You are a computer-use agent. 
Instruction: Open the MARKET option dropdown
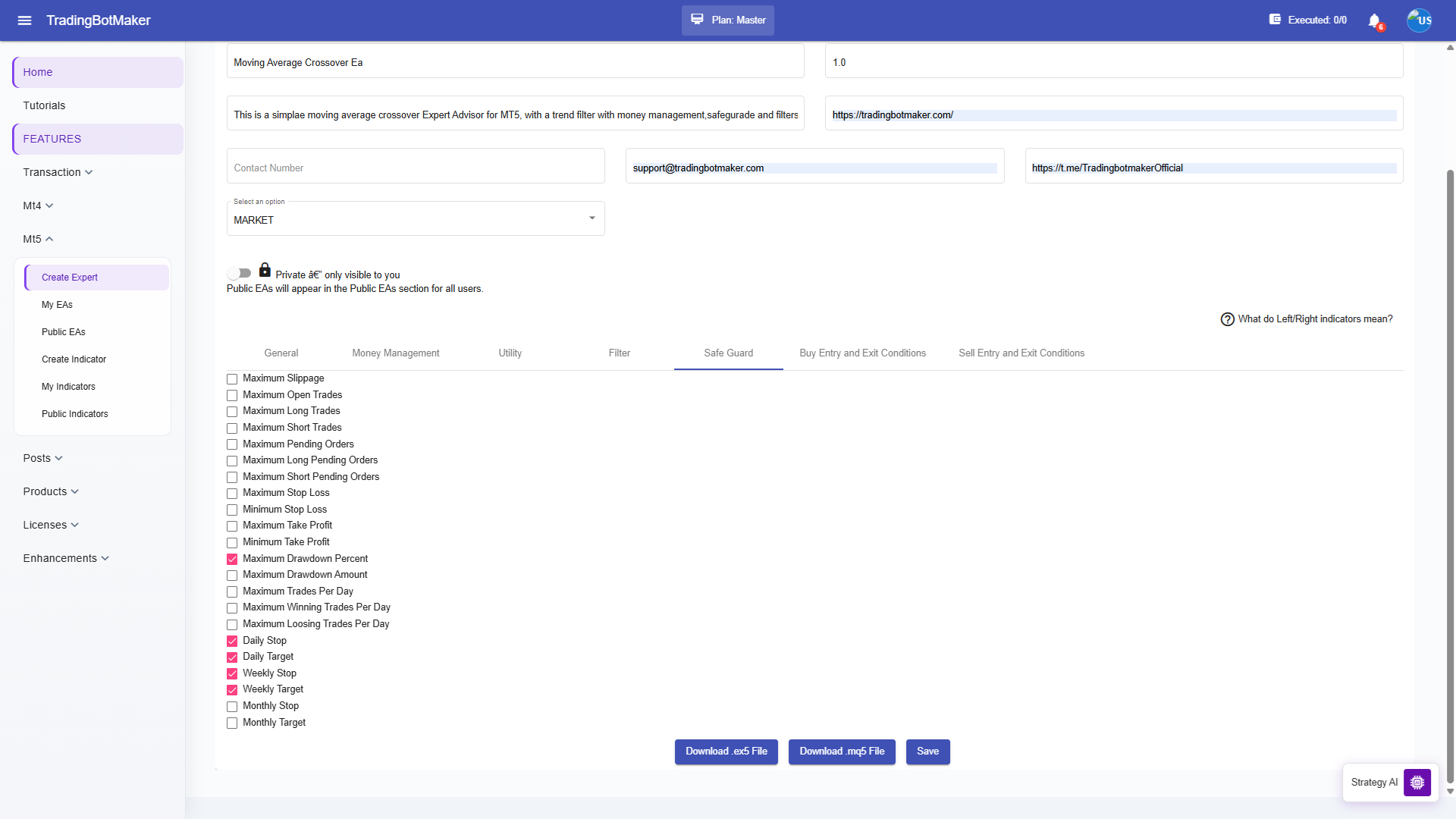tap(416, 219)
